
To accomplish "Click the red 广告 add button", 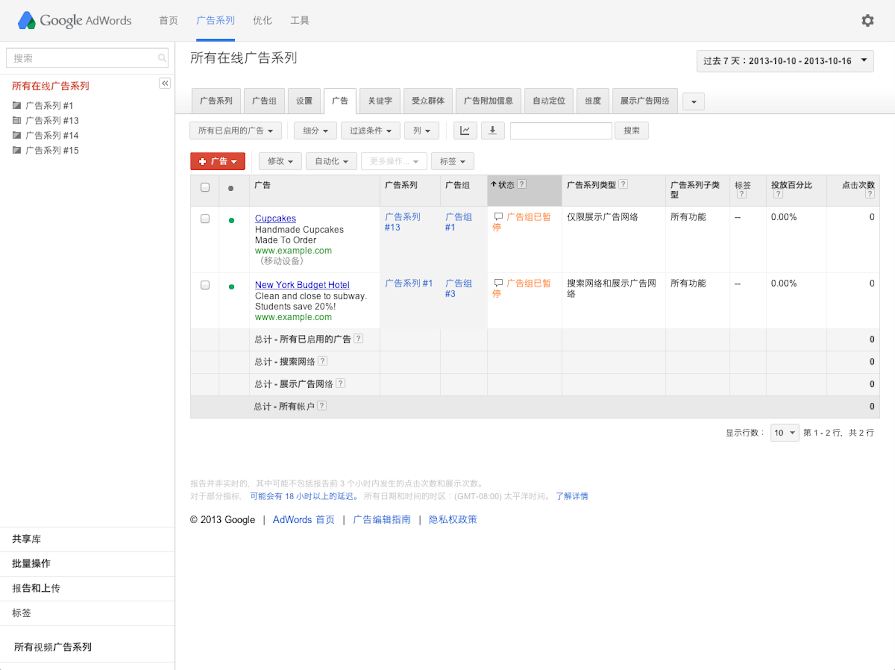I will (217, 161).
